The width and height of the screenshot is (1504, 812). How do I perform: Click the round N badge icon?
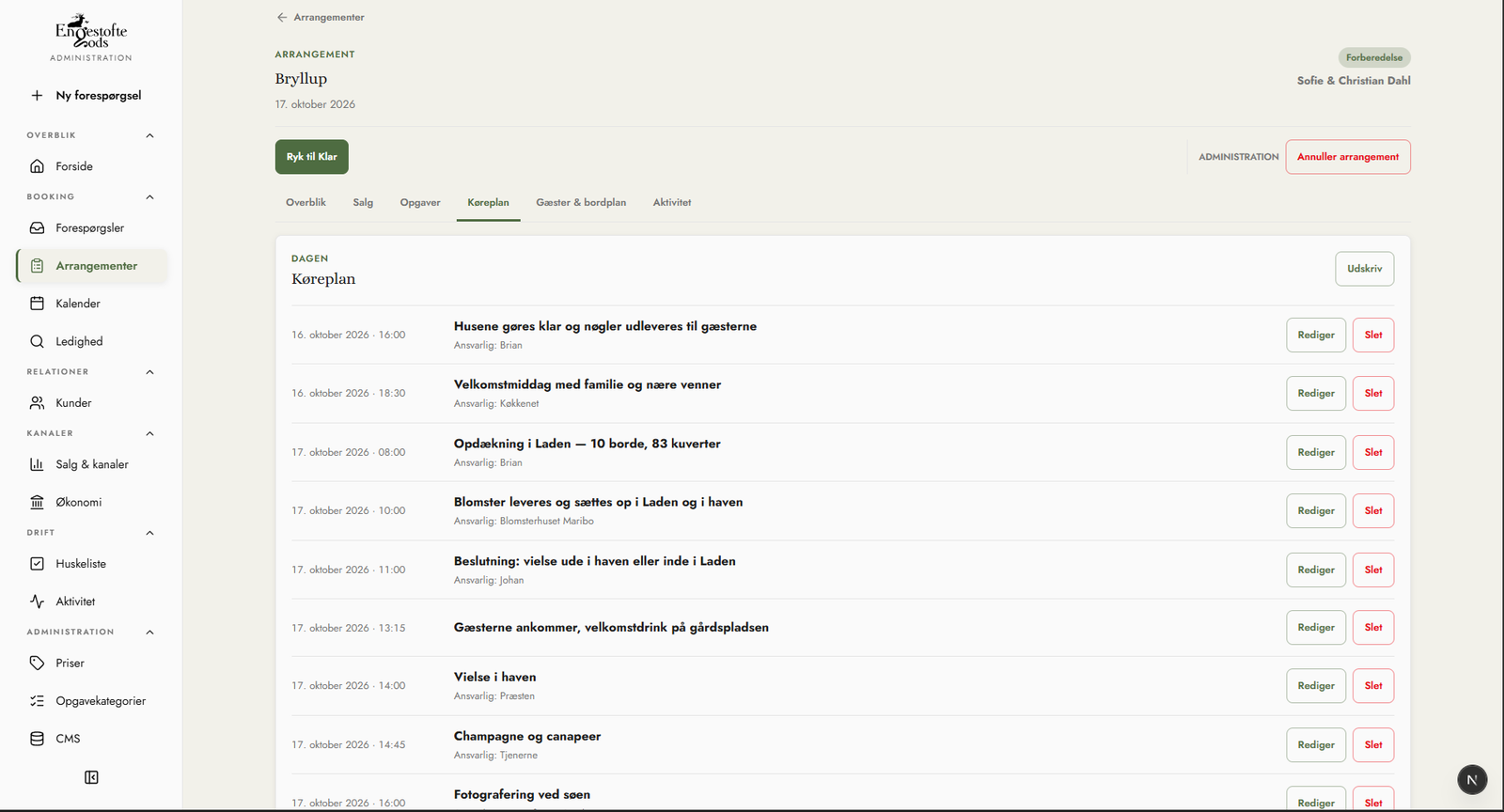point(1472,780)
